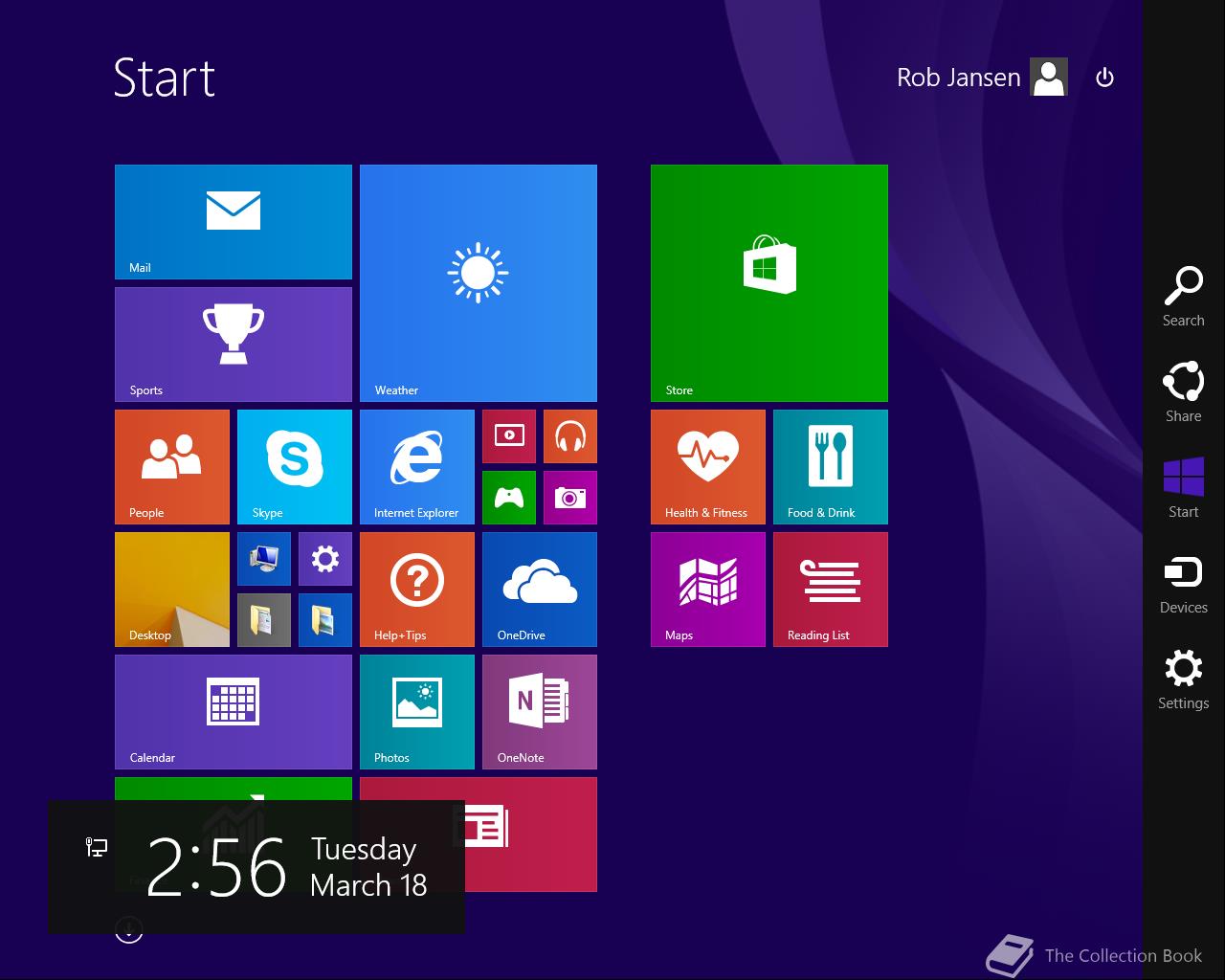This screenshot has height=980, width=1225.
Task: Click the Share charm
Action: click(1184, 392)
